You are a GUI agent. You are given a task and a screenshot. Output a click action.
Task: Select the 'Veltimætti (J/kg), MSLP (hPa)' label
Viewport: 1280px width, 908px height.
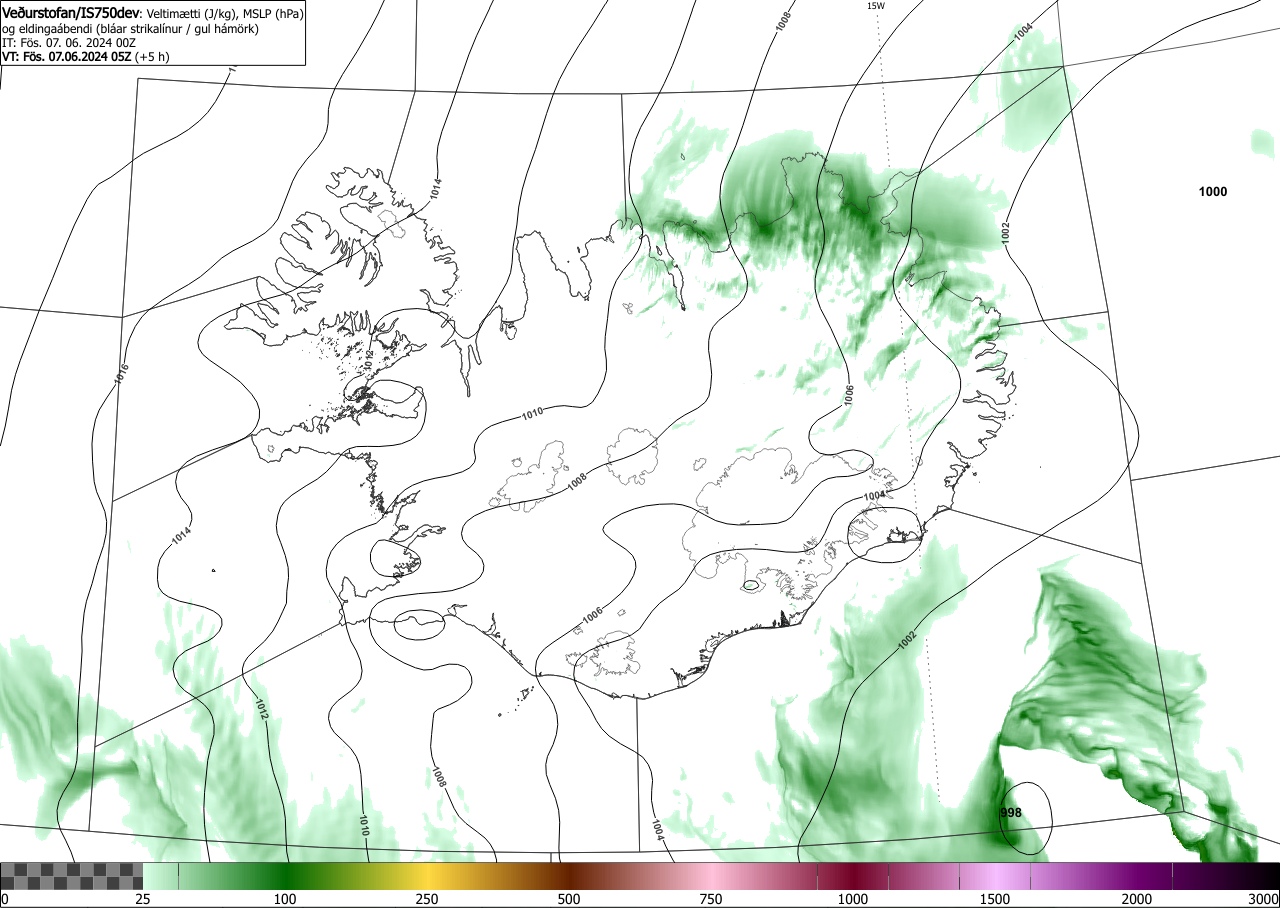pyautogui.click(x=223, y=14)
